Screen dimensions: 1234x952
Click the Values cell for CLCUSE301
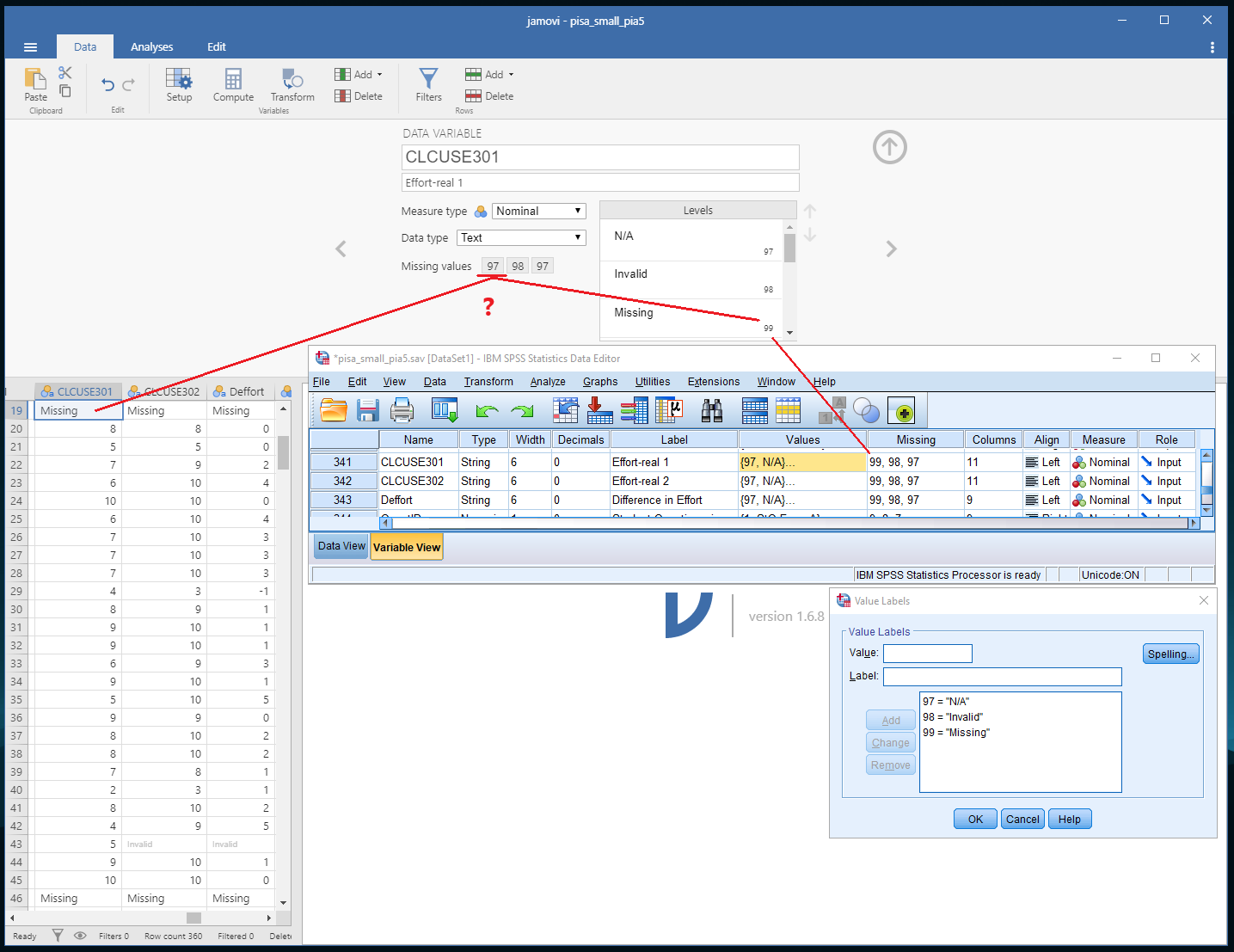(x=802, y=462)
